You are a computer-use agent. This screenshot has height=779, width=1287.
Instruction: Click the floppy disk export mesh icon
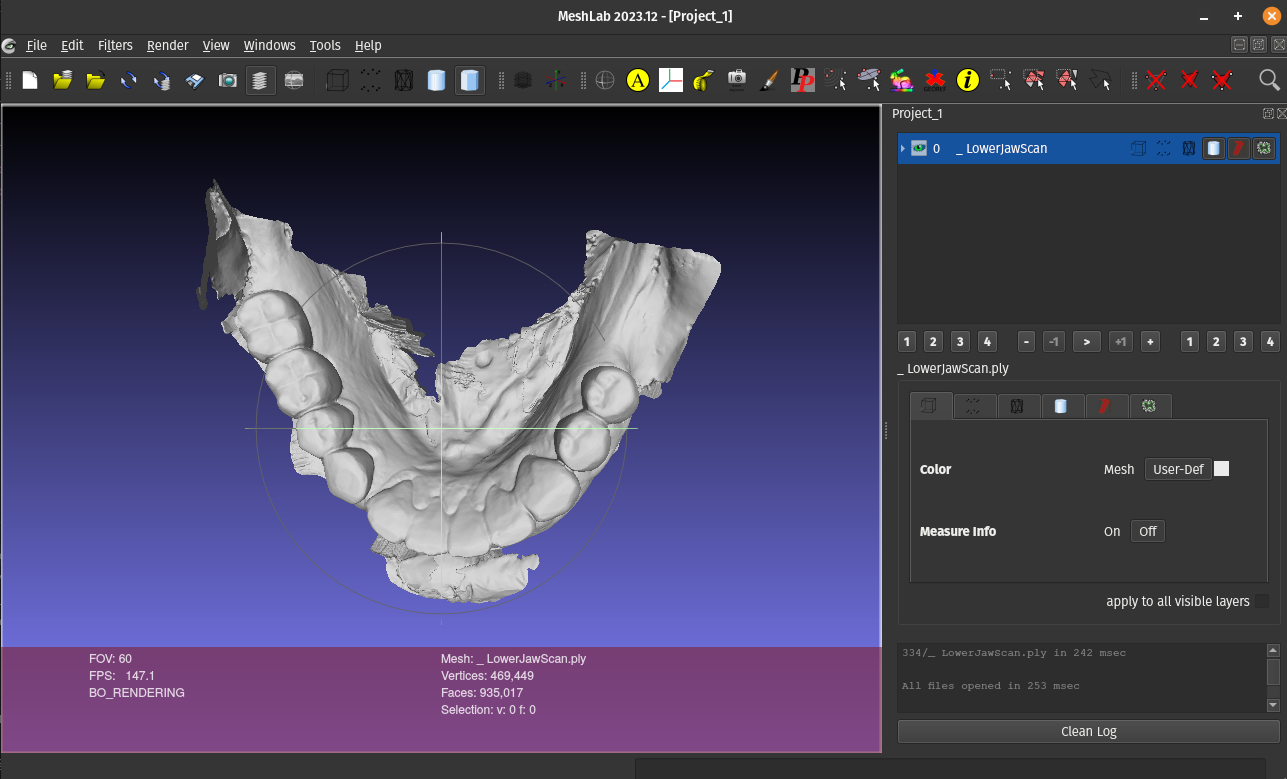[195, 81]
